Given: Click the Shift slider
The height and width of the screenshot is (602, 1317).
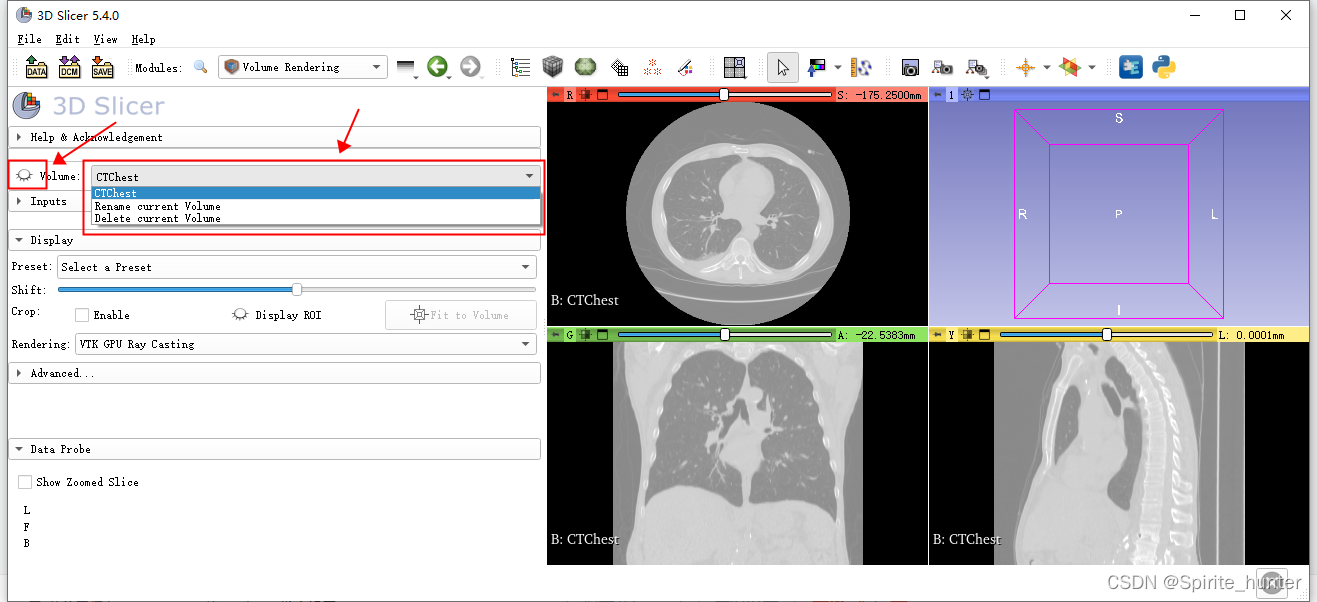Looking at the screenshot, I should [296, 290].
